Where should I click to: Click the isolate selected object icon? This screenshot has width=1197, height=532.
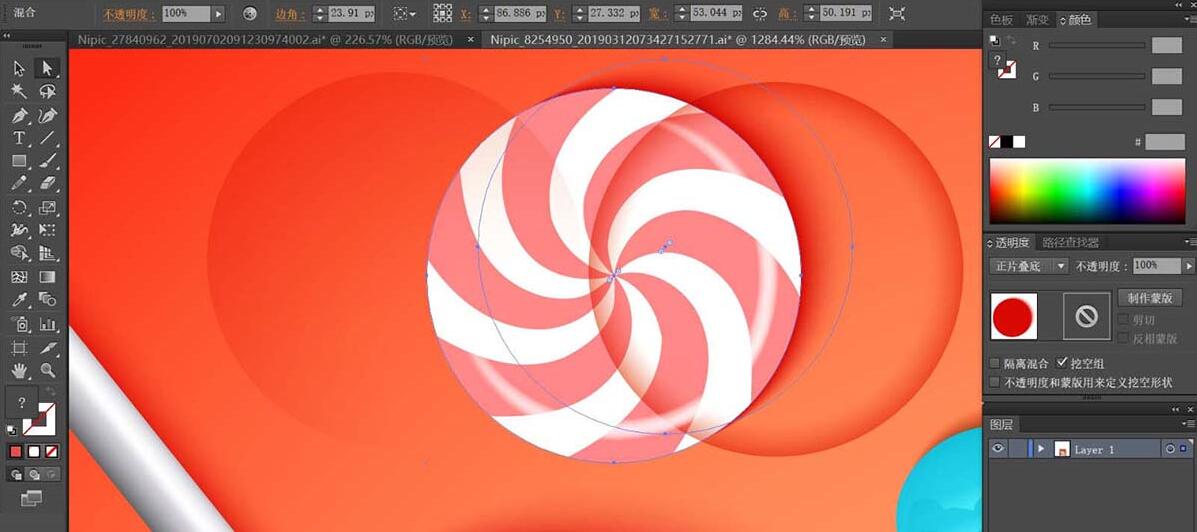[x=898, y=14]
